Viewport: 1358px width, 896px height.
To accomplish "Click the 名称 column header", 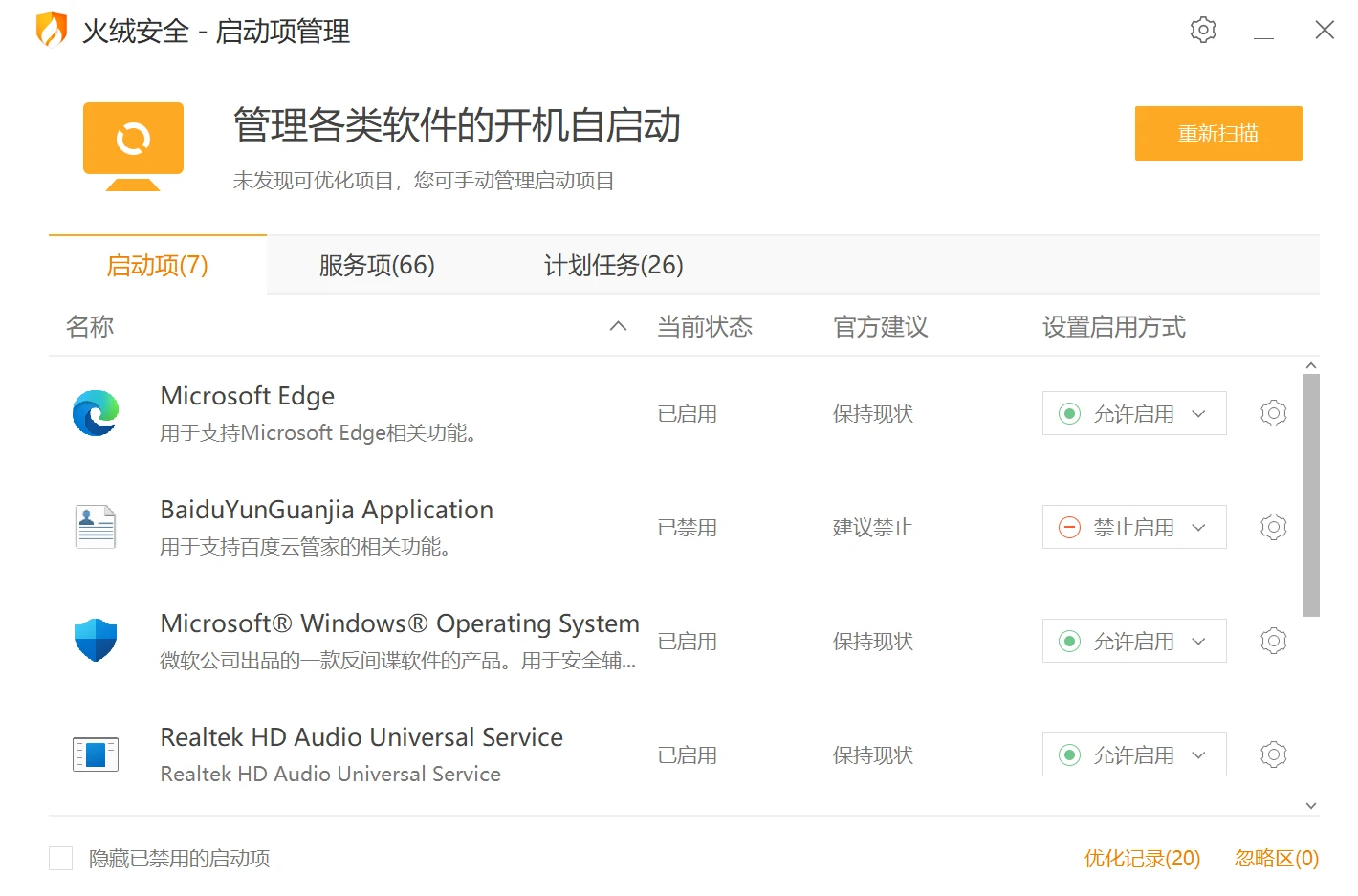I will point(90,327).
